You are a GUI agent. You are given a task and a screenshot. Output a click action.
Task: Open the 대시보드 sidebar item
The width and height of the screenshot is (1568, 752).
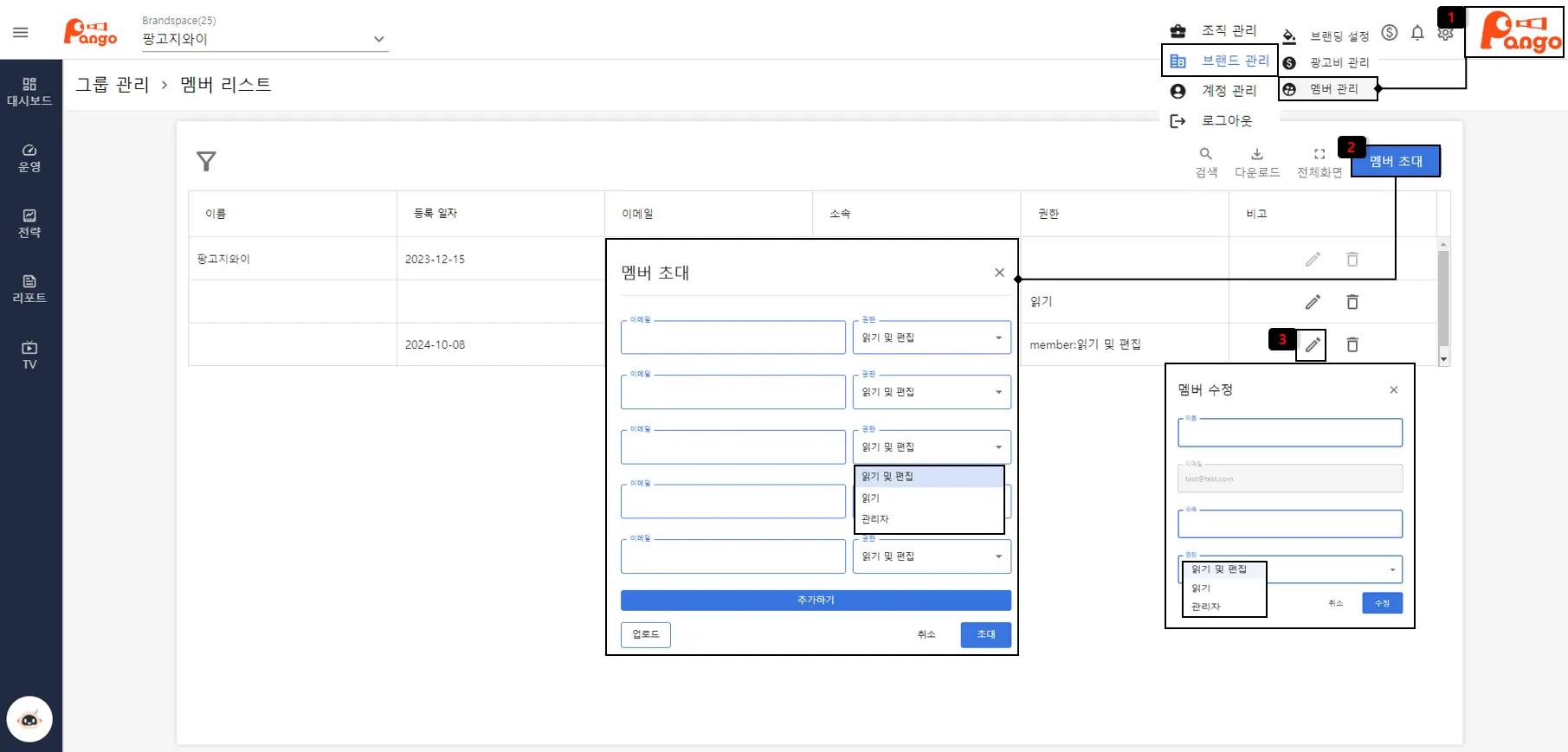click(29, 91)
